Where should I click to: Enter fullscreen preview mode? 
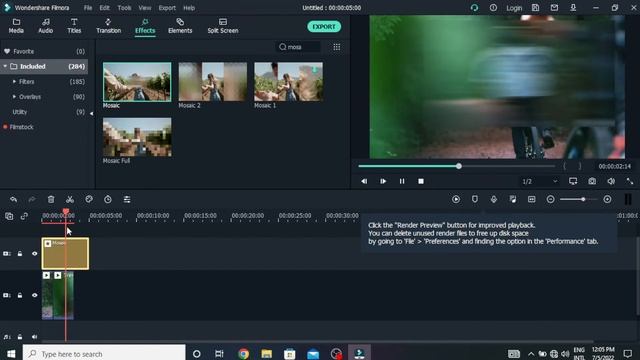click(x=630, y=181)
